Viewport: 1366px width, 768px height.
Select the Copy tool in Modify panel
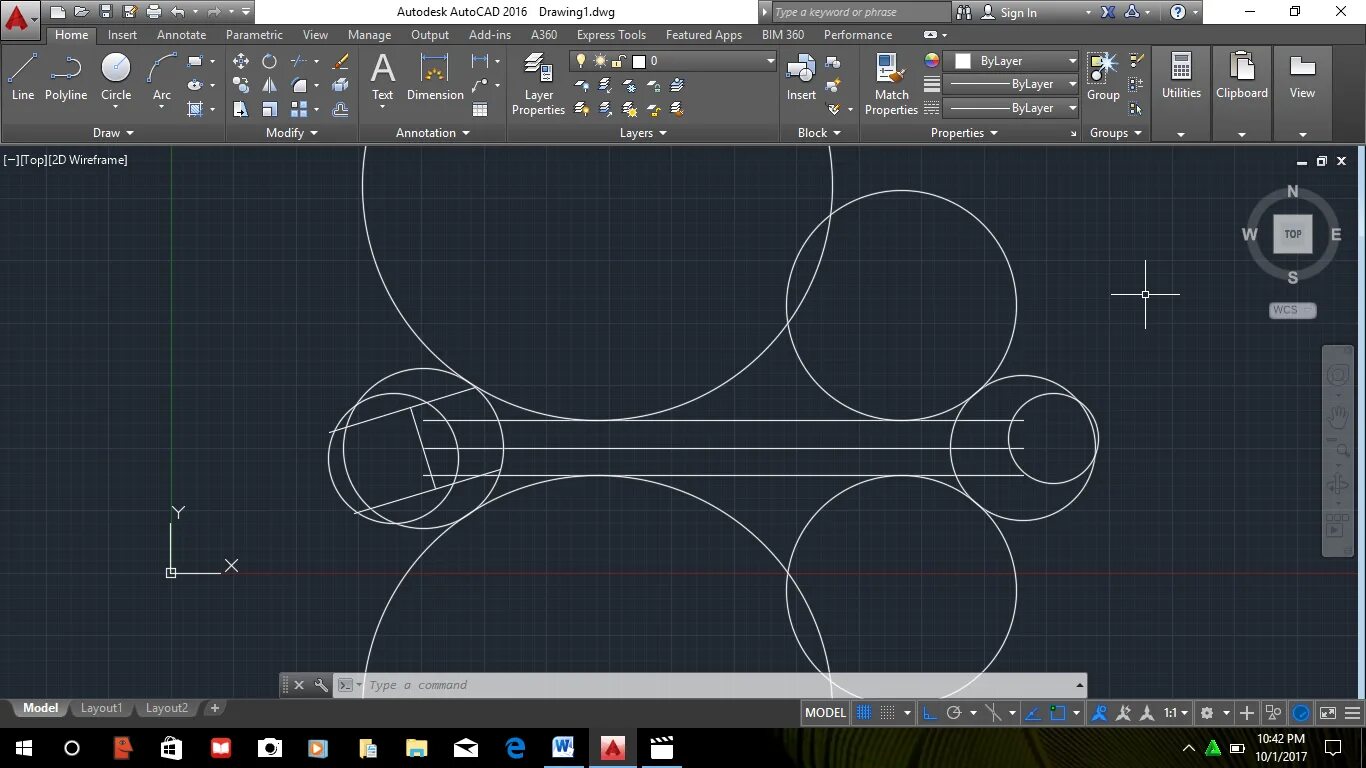[x=241, y=85]
